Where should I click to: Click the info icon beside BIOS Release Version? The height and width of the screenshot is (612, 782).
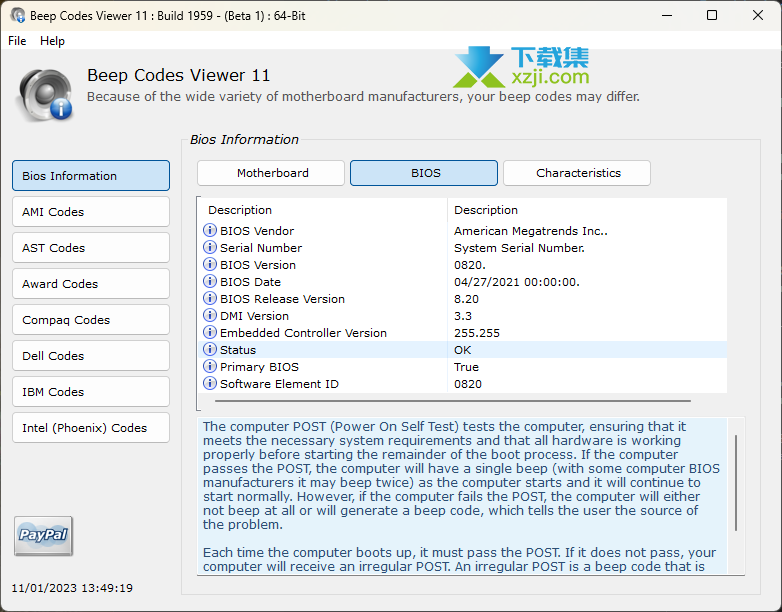pyautogui.click(x=209, y=298)
